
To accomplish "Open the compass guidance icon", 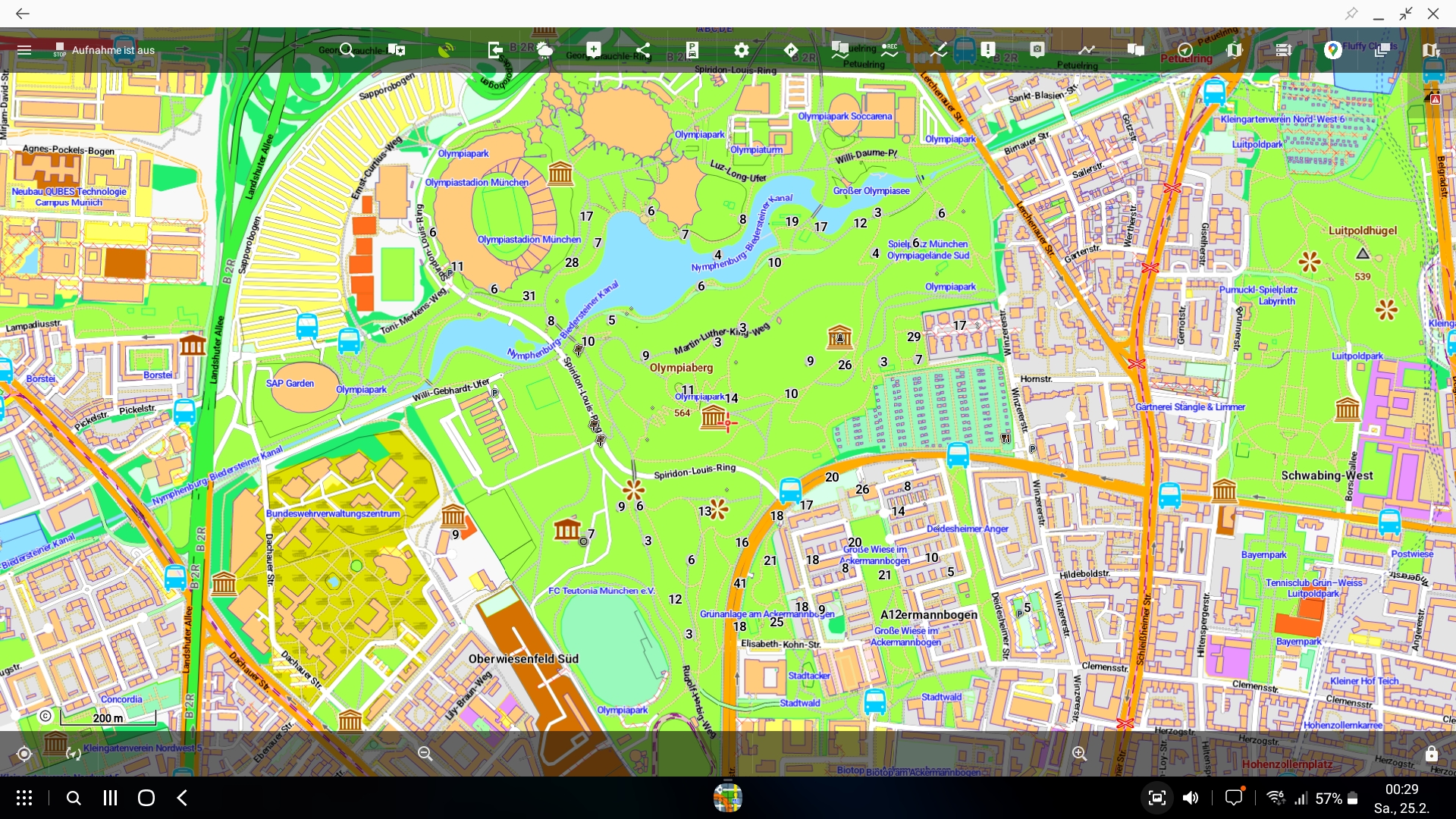I will click(x=1185, y=50).
